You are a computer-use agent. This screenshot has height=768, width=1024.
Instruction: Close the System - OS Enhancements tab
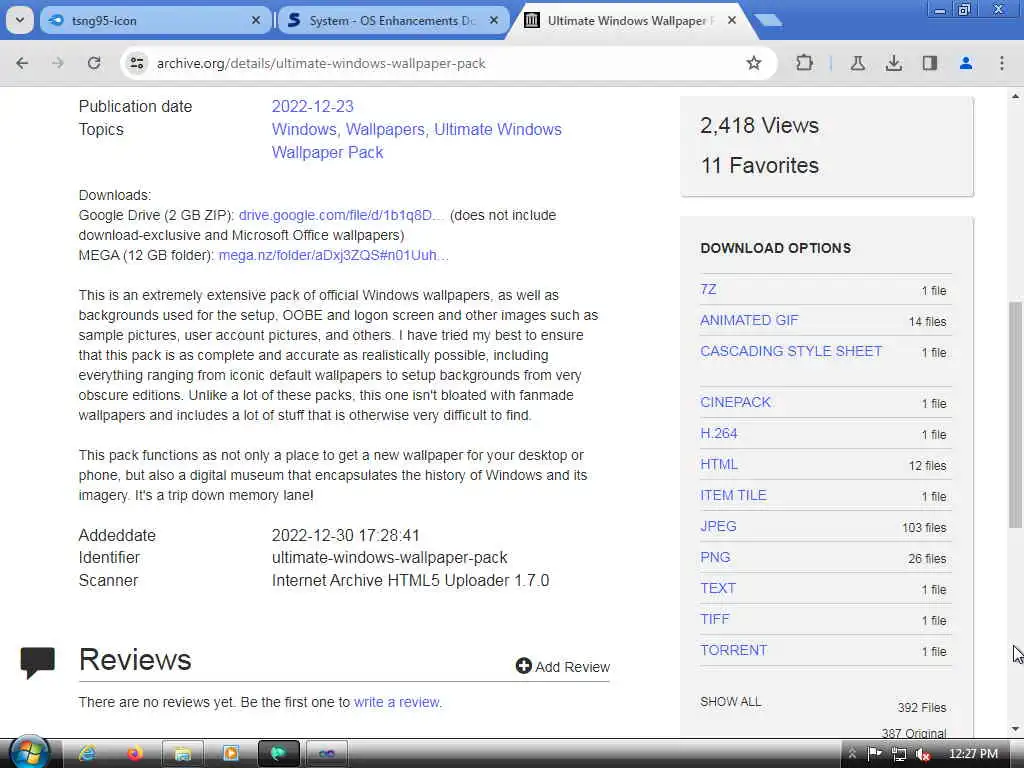(494, 20)
